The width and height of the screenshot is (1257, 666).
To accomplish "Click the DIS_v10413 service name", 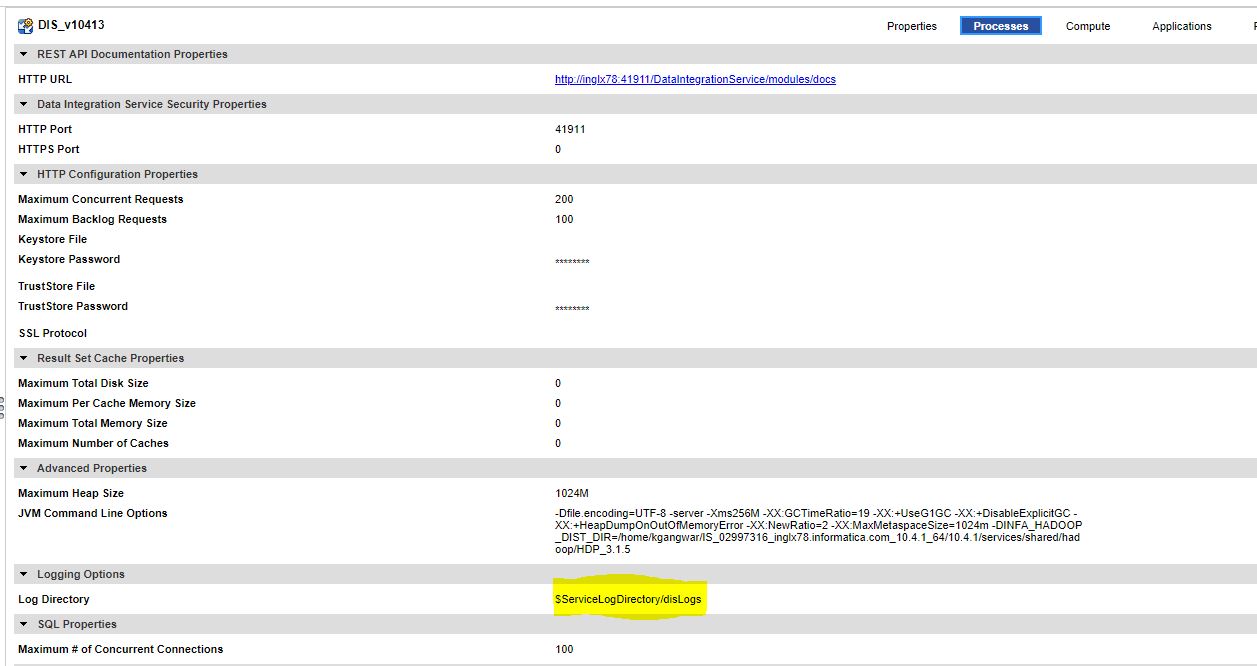I will 71,26.
